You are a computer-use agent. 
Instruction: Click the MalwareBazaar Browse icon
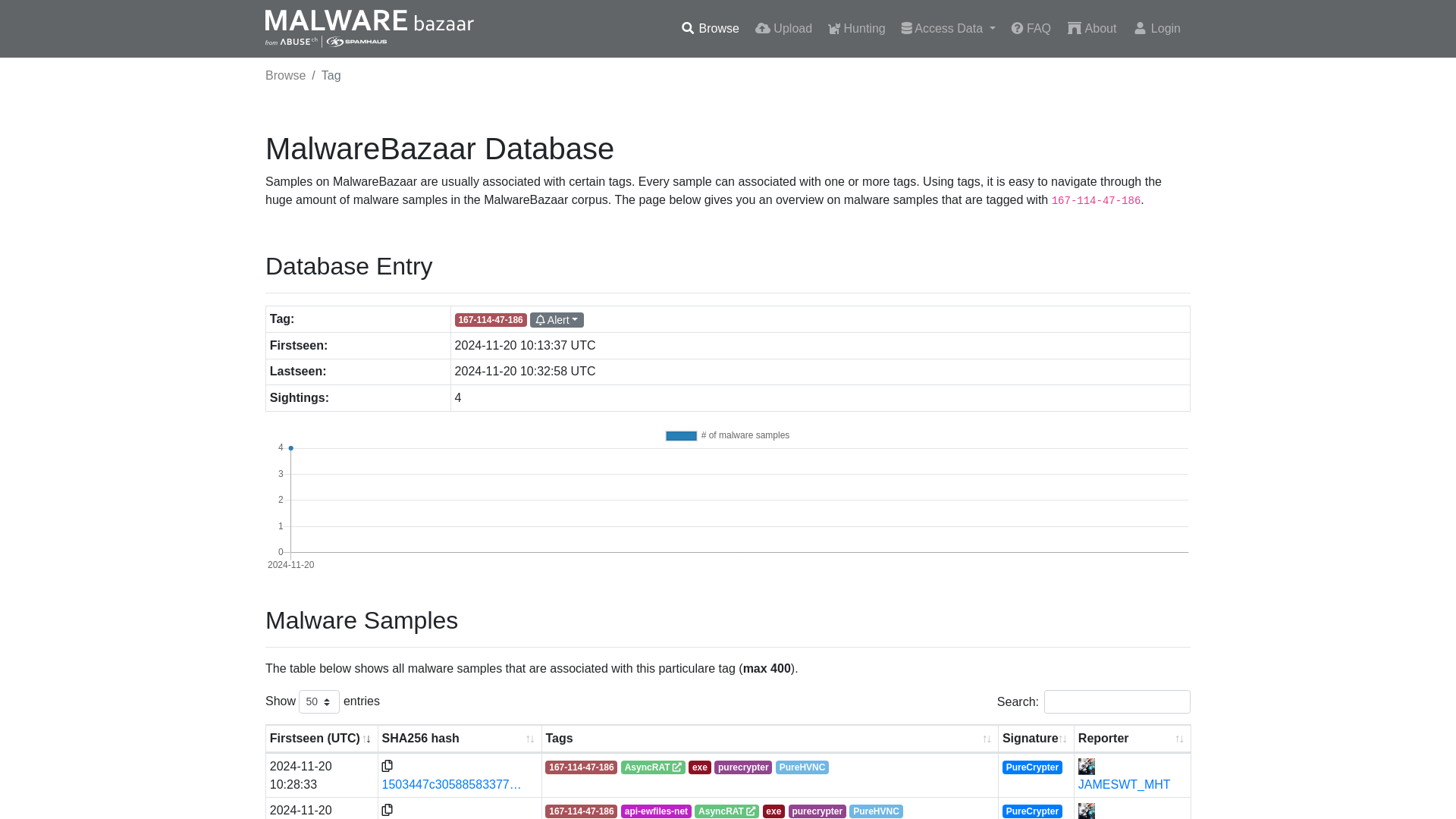(x=687, y=29)
